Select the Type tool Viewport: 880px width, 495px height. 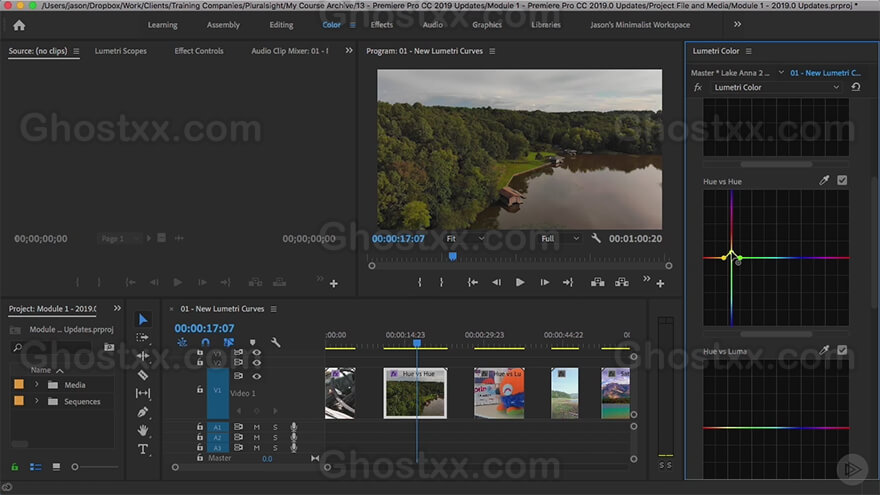click(143, 449)
